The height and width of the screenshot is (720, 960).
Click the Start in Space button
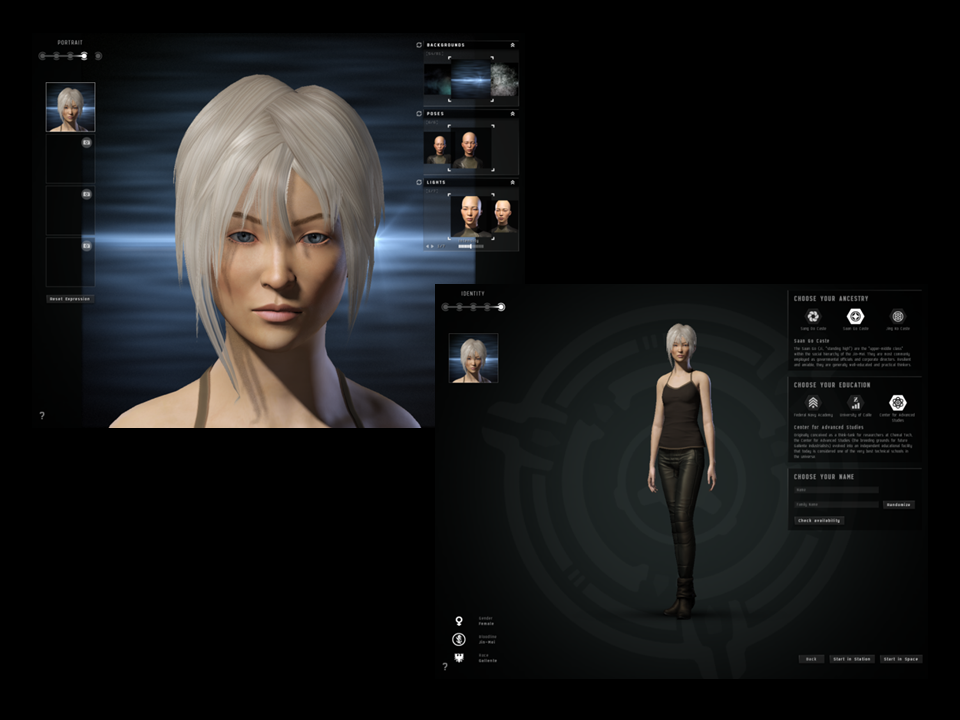901,659
